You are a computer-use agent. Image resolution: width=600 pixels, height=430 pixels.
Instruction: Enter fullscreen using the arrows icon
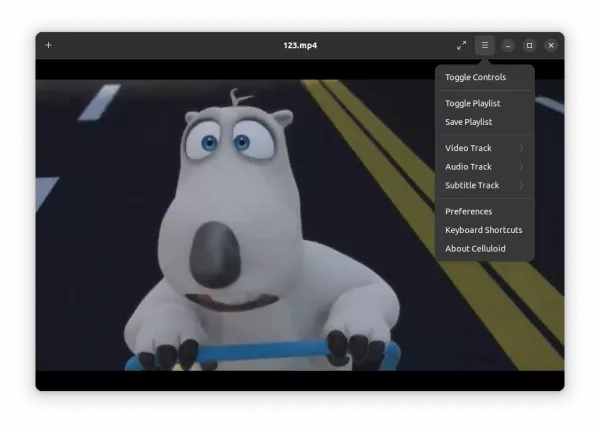461,46
